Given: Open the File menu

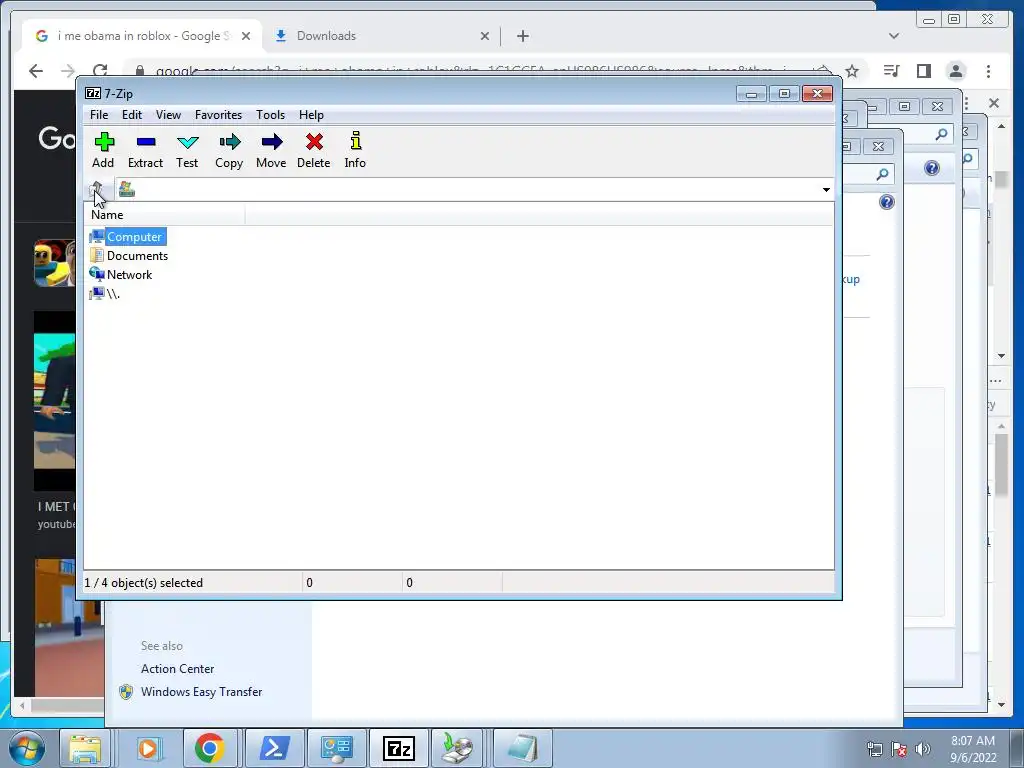Looking at the screenshot, I should point(99,115).
